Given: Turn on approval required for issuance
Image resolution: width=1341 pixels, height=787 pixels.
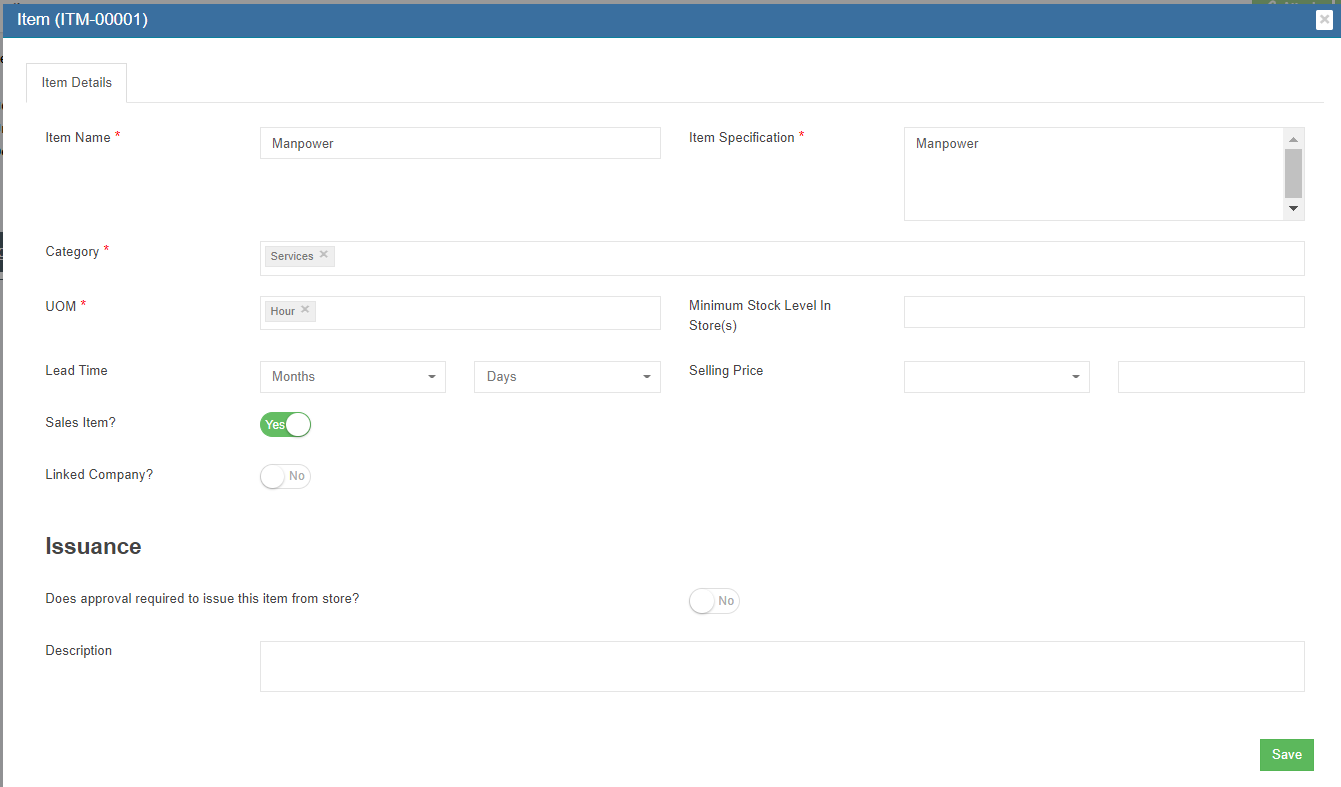Looking at the screenshot, I should point(714,601).
